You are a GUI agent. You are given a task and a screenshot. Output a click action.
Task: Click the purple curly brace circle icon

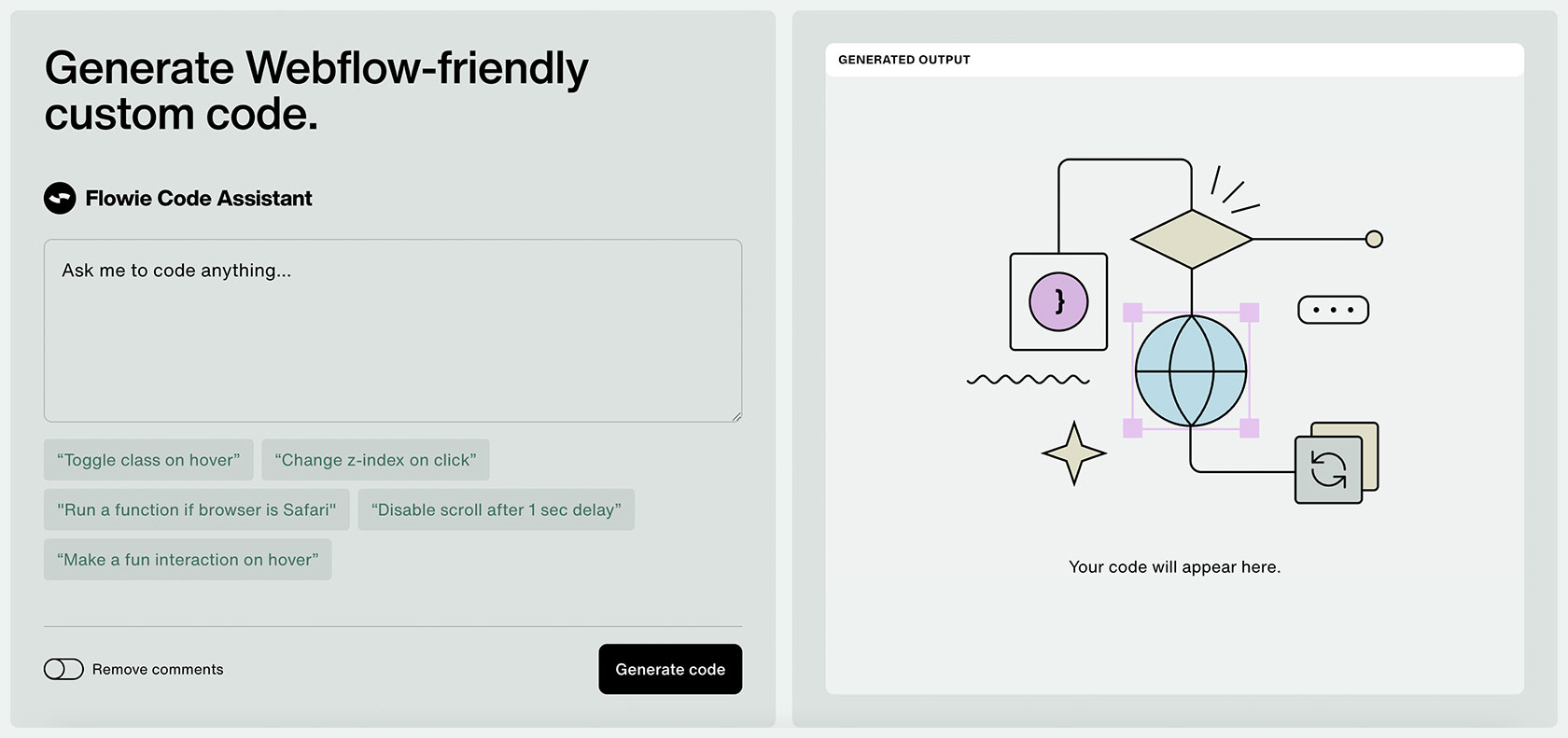[x=1057, y=301]
